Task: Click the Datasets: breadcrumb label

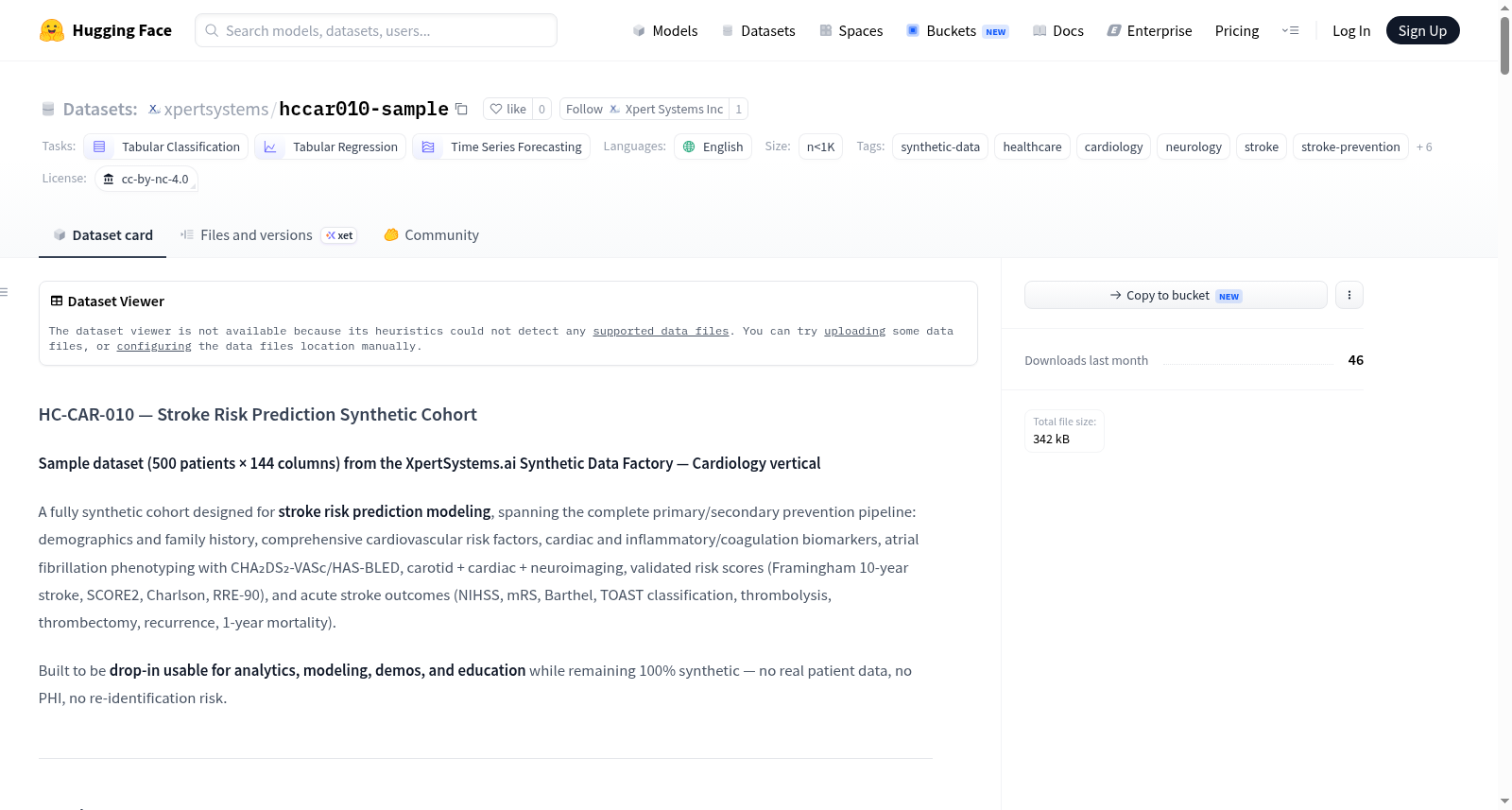Action: 100,109
